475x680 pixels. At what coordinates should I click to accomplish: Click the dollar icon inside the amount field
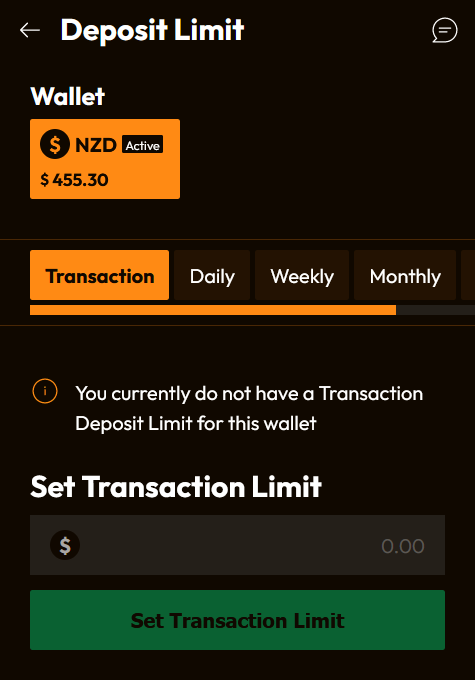coord(65,545)
